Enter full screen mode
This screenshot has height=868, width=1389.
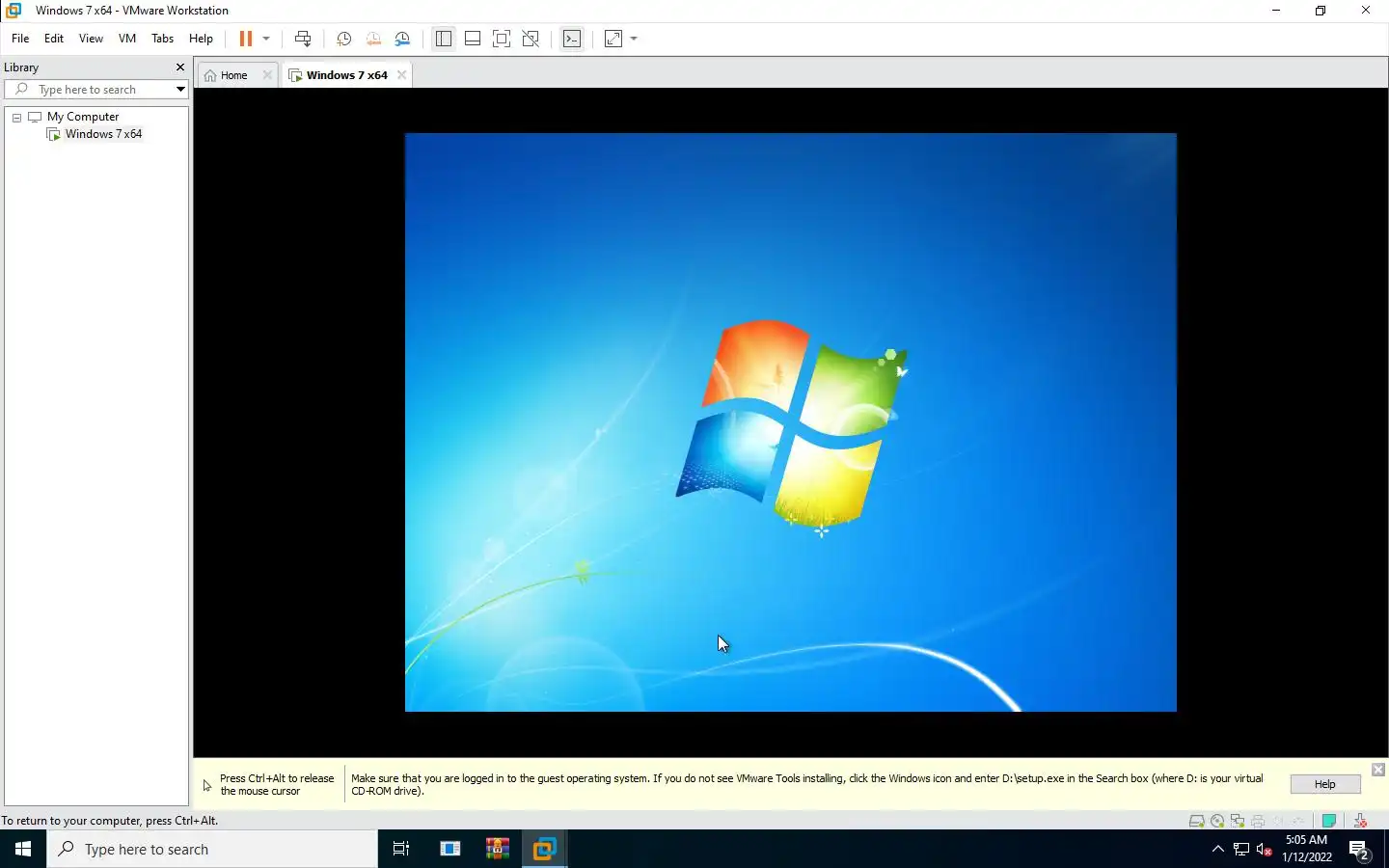[x=502, y=39]
